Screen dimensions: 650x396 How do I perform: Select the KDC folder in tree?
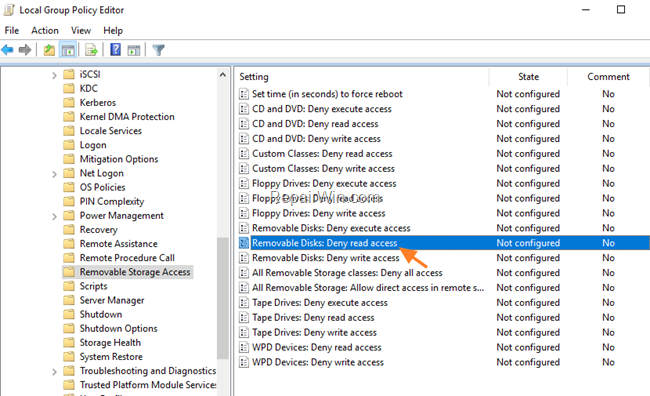point(89,88)
